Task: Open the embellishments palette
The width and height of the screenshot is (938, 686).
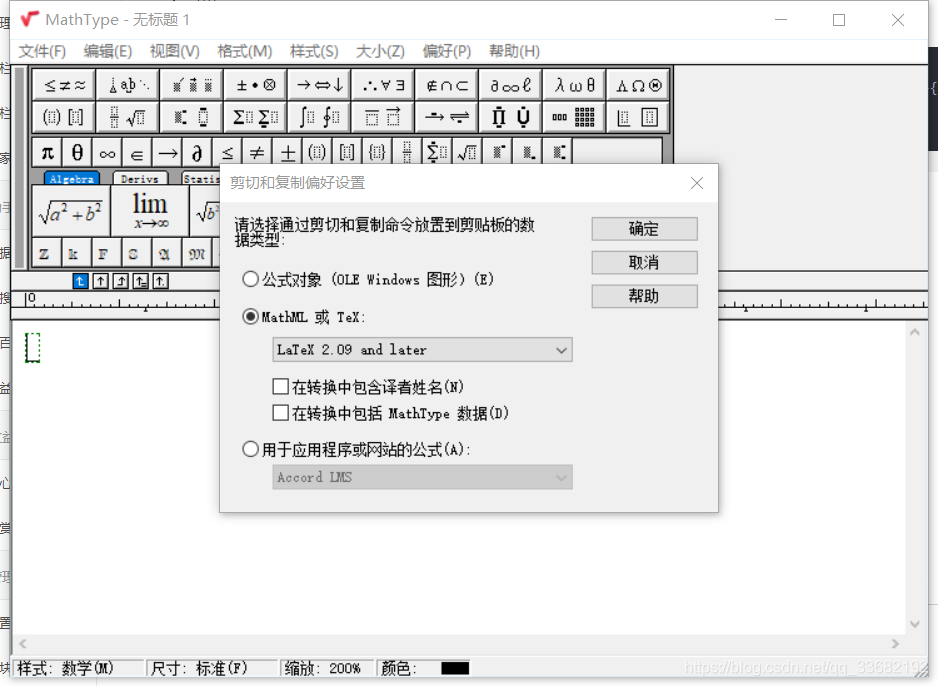Action: [192, 86]
